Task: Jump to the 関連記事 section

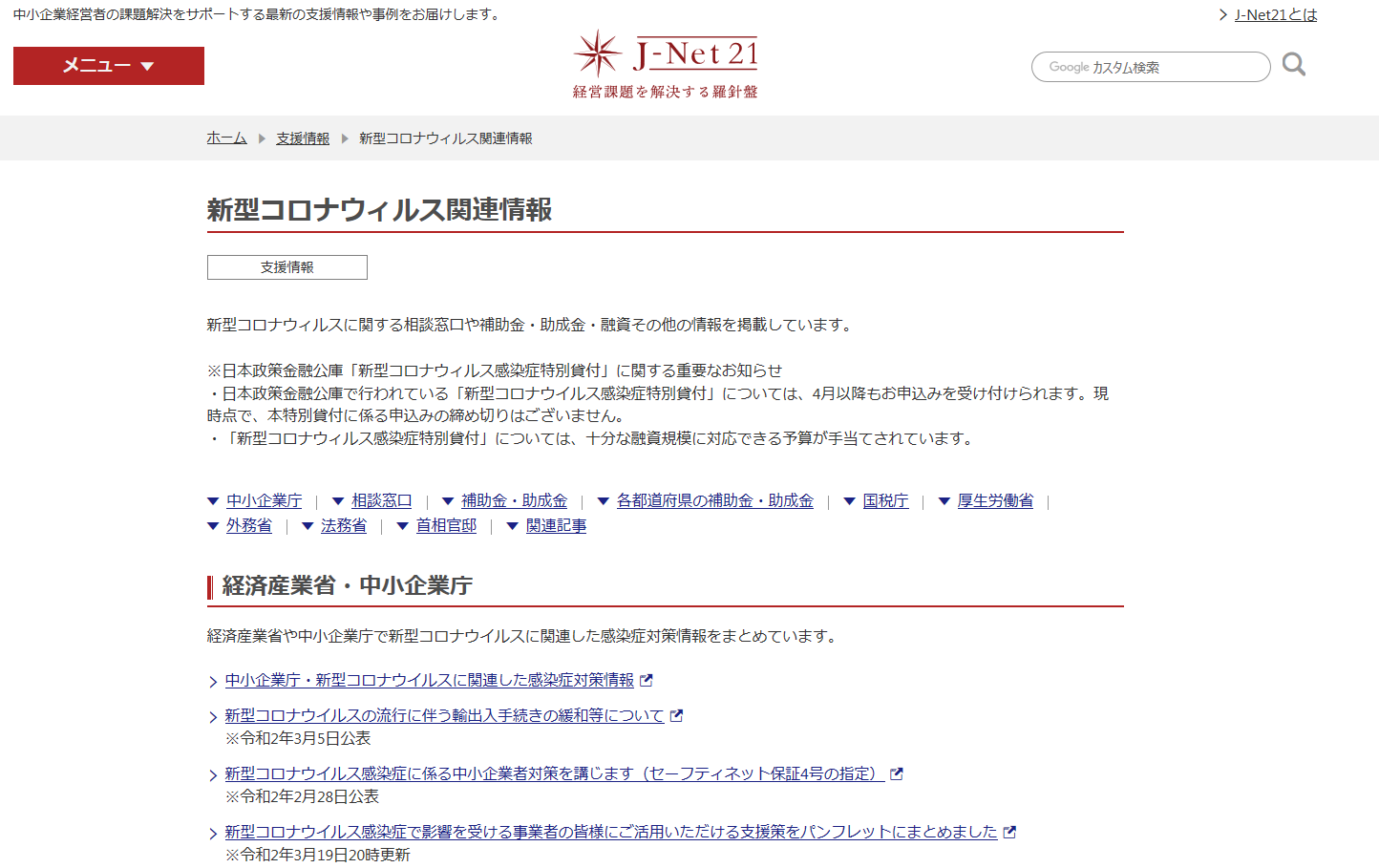Action: pos(556,525)
